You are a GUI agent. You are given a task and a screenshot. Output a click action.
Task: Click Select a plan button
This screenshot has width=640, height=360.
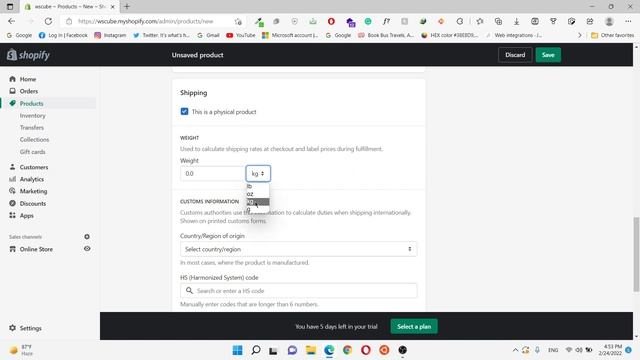point(414,327)
